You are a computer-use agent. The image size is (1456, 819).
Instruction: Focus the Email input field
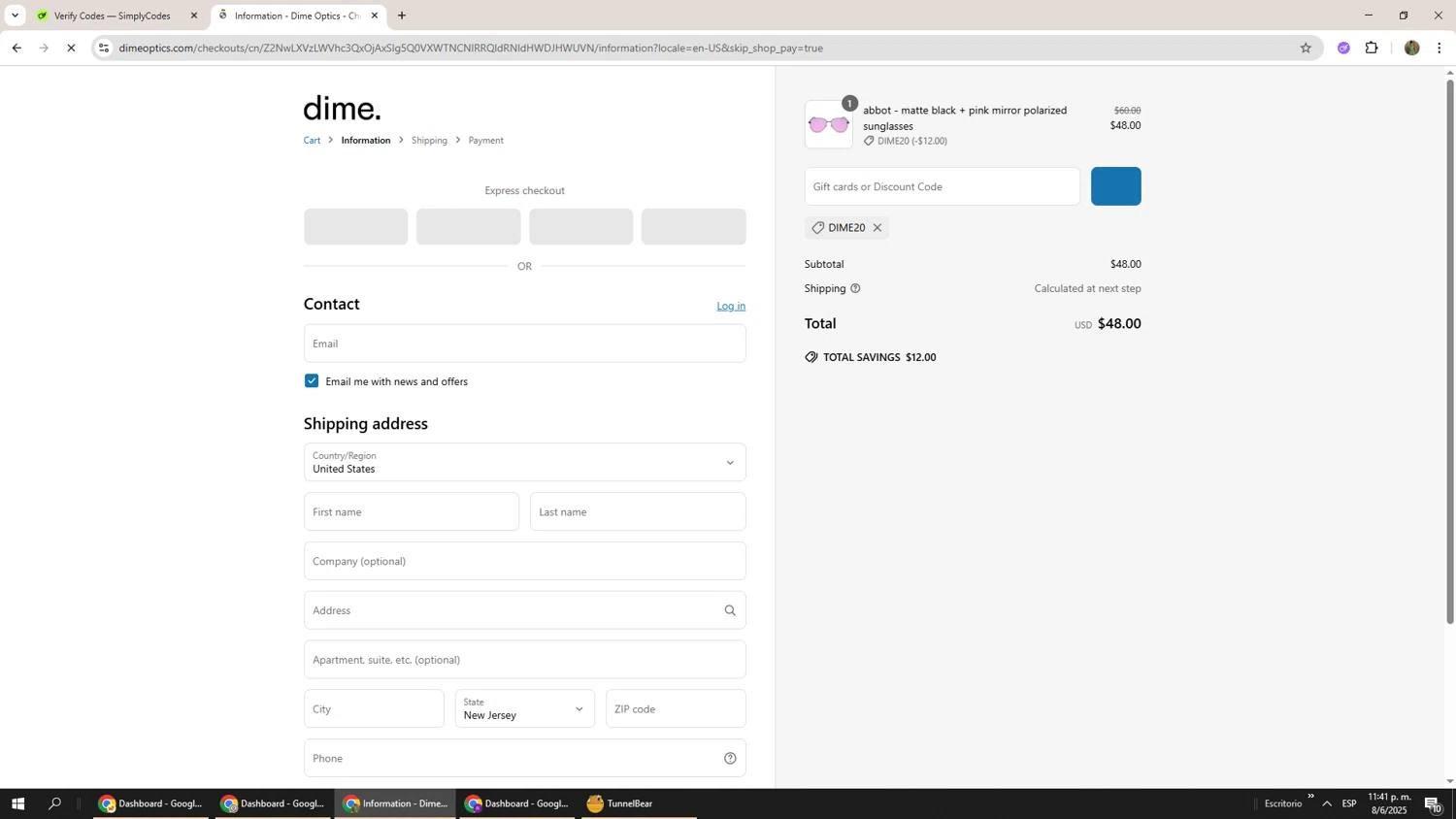point(524,344)
